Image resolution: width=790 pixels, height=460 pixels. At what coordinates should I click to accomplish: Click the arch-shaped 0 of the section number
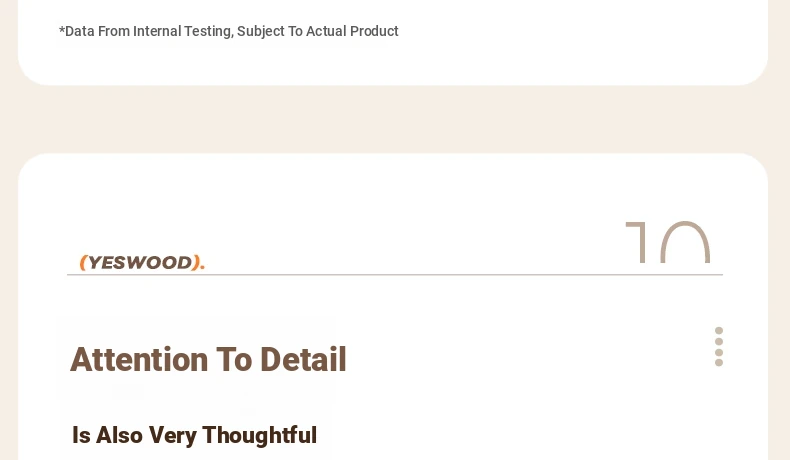click(685, 242)
